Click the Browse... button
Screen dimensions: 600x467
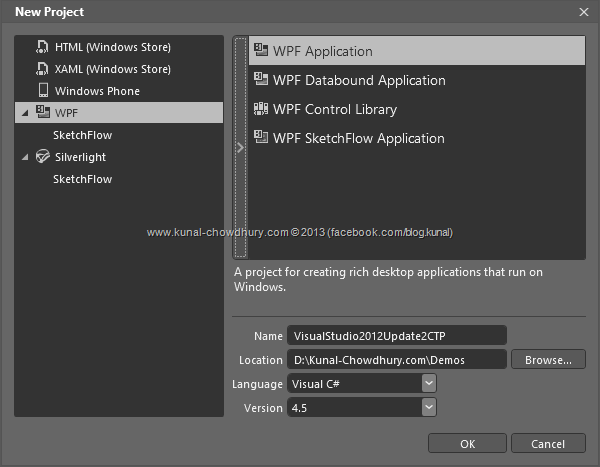548,360
